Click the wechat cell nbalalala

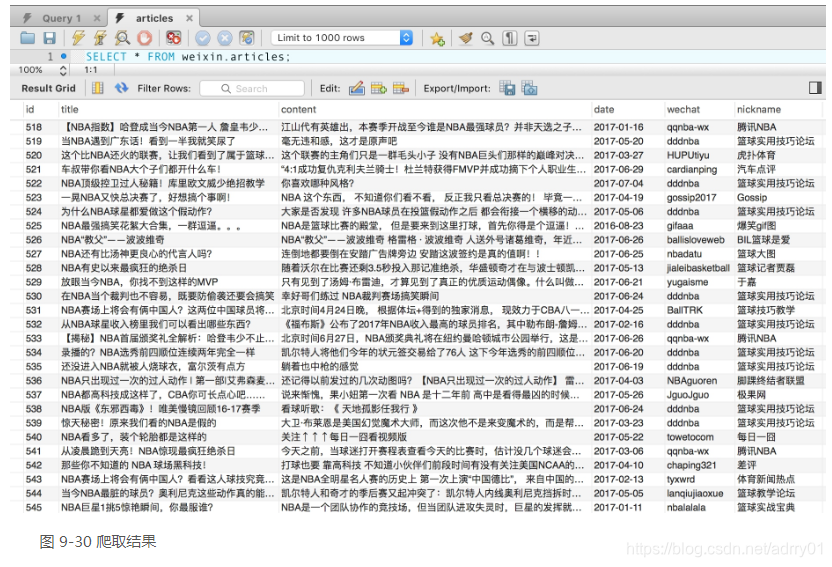tap(686, 508)
